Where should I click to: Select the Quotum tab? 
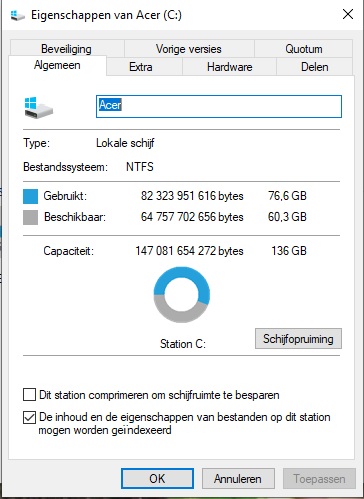pos(304,49)
